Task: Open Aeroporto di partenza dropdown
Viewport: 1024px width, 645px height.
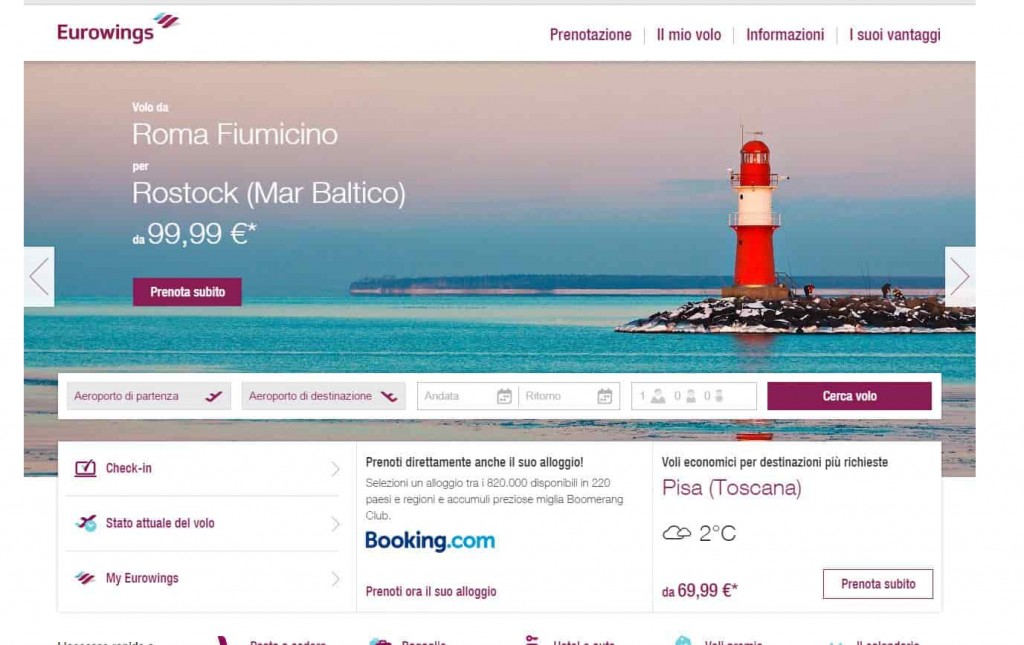Action: point(149,396)
